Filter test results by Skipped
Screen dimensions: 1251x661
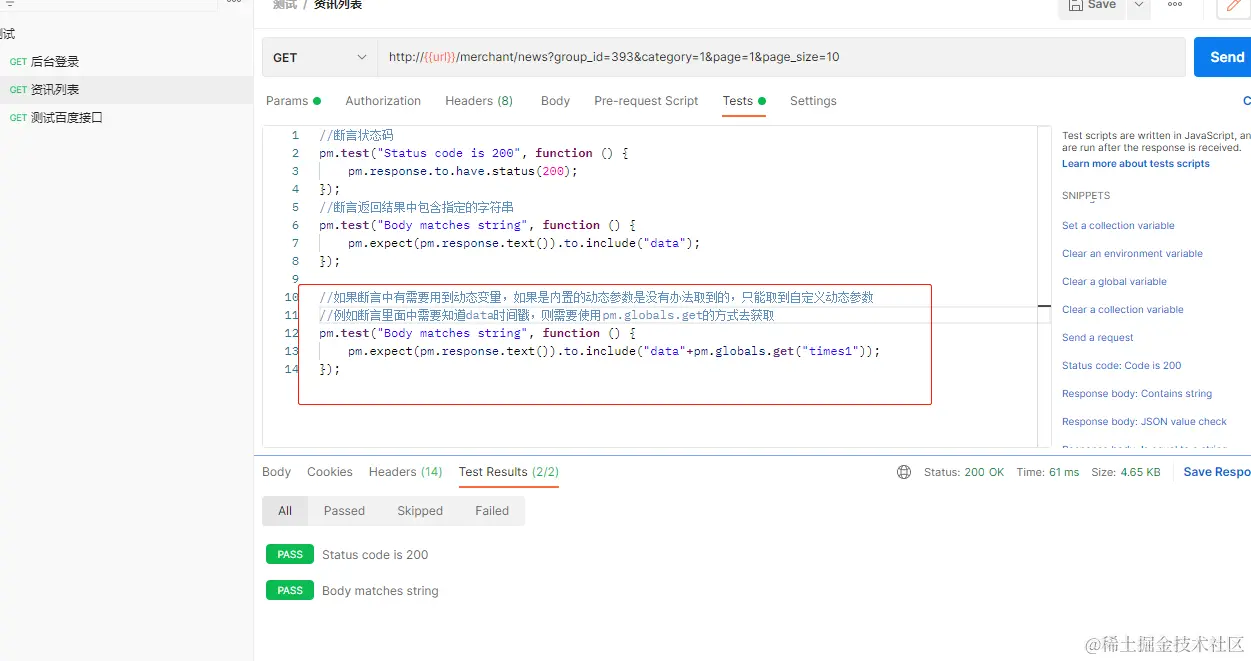click(x=420, y=511)
